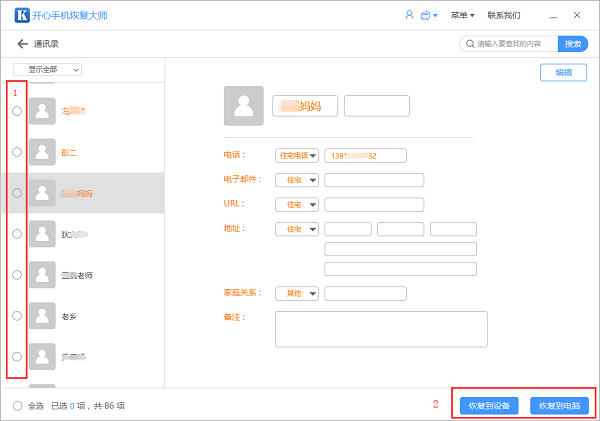Click the back arrow beside 通讯录
This screenshot has height=421, width=600.
point(22,44)
